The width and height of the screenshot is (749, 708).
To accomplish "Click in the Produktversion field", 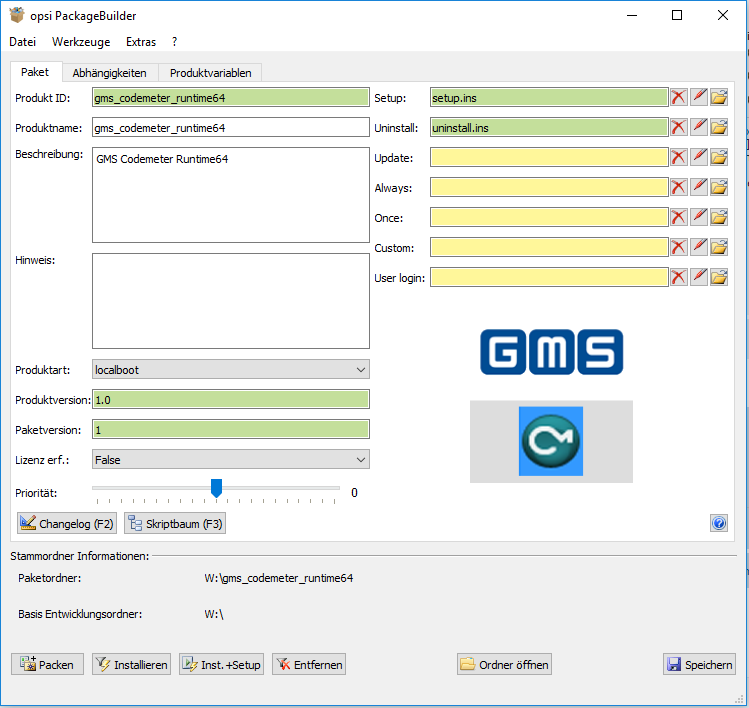I will (231, 399).
